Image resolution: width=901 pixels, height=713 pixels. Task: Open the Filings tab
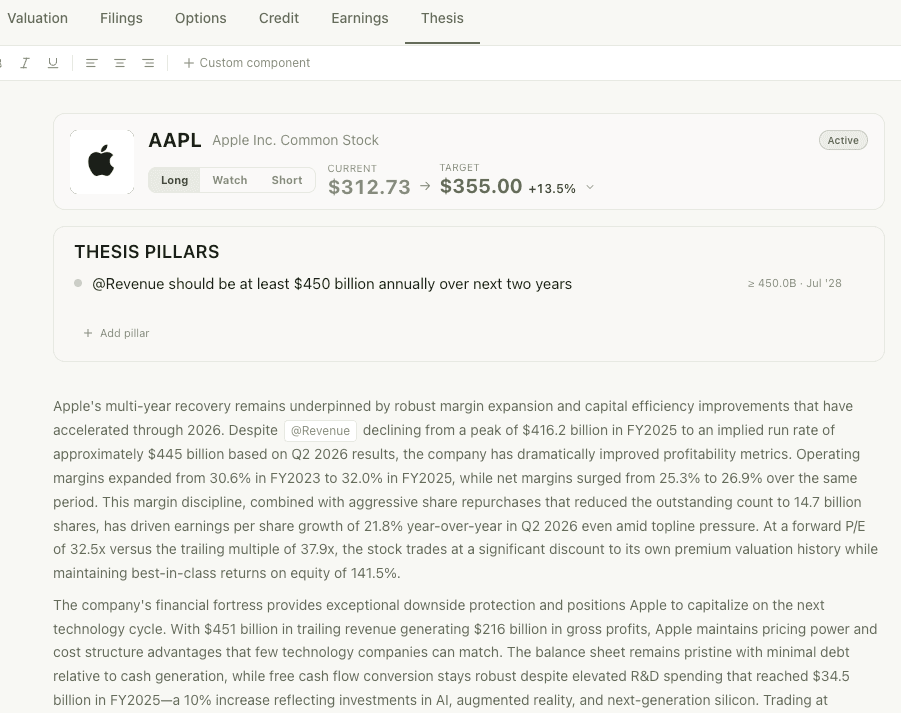tap(121, 18)
